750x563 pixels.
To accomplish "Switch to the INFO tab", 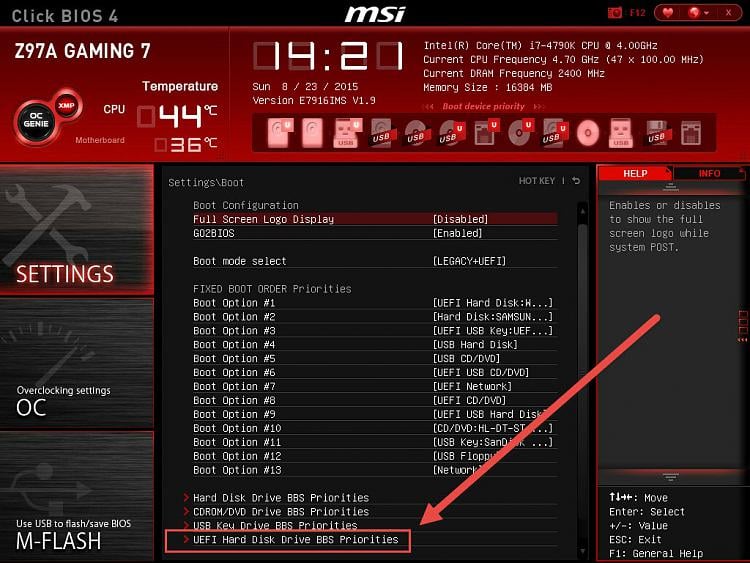I will (x=709, y=173).
